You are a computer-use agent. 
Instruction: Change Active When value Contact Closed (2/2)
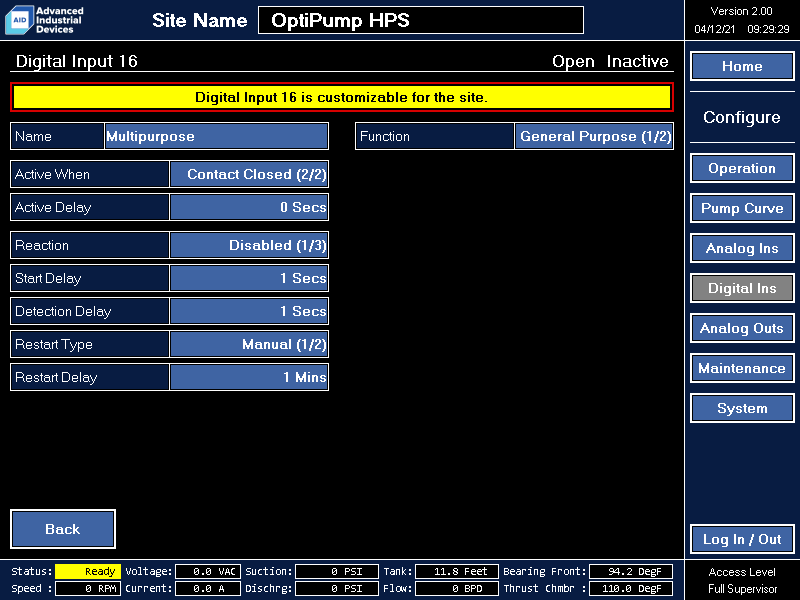(249, 174)
